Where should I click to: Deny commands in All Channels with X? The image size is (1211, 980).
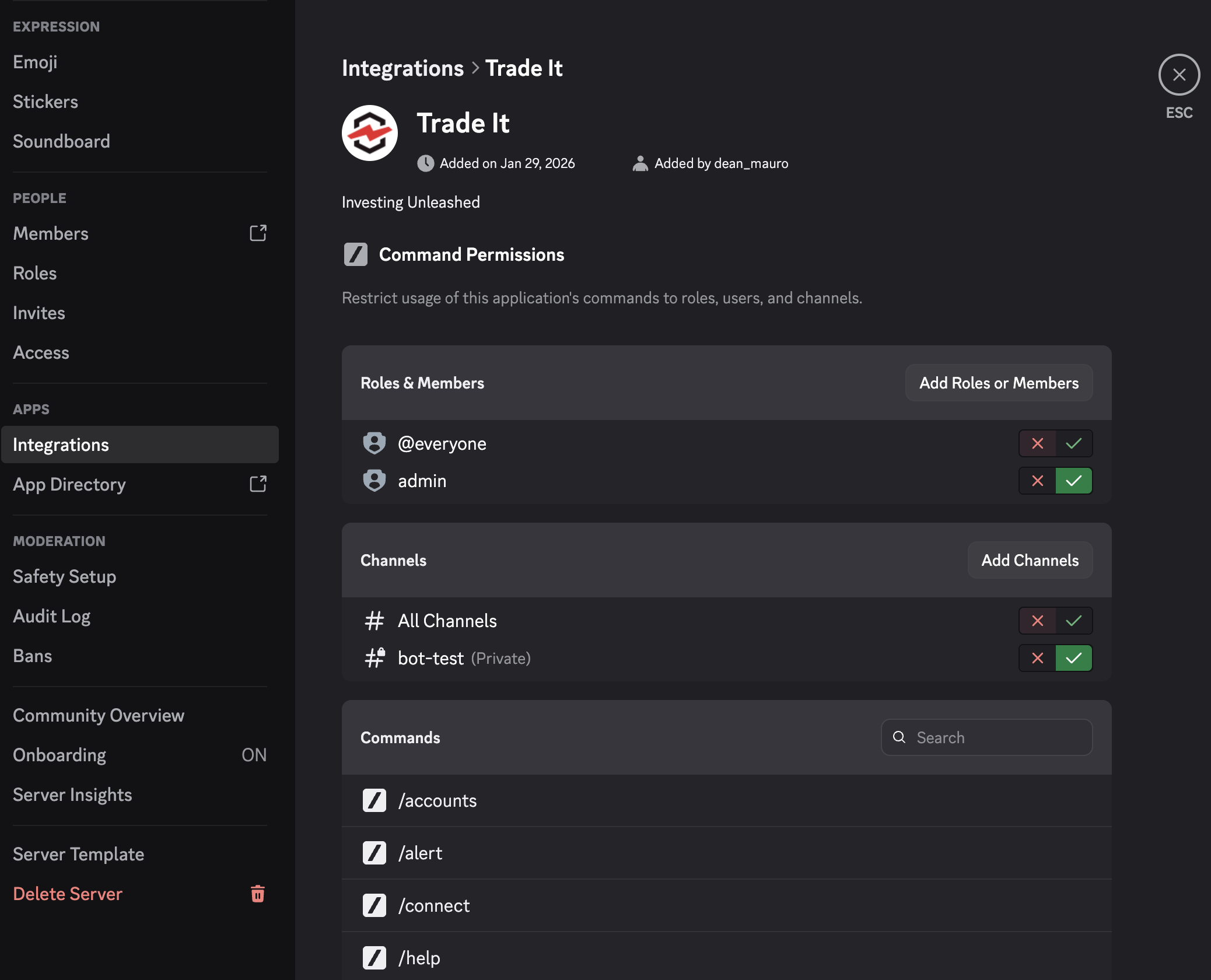coord(1037,621)
